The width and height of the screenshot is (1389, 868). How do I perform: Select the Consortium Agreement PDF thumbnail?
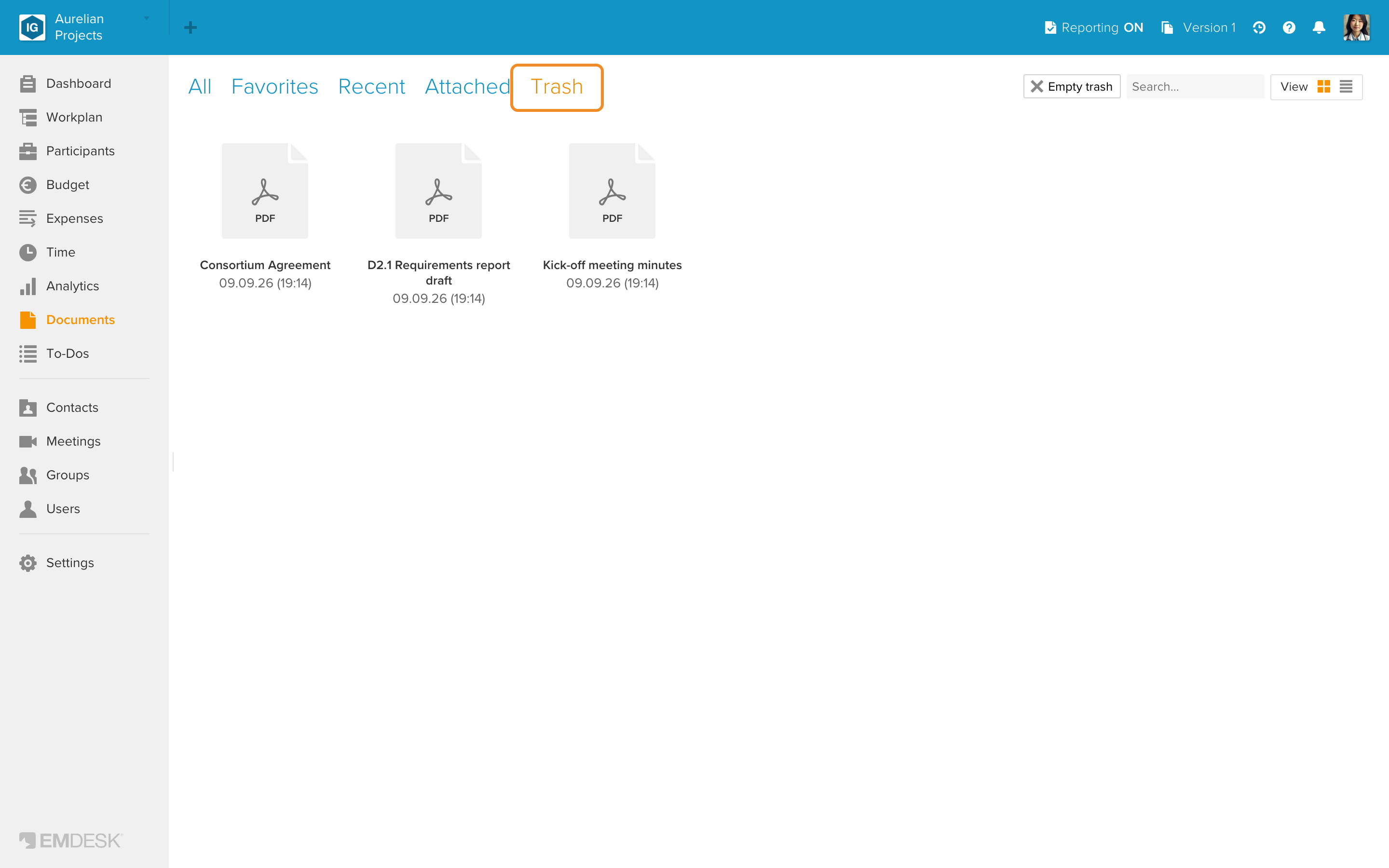tap(265, 190)
